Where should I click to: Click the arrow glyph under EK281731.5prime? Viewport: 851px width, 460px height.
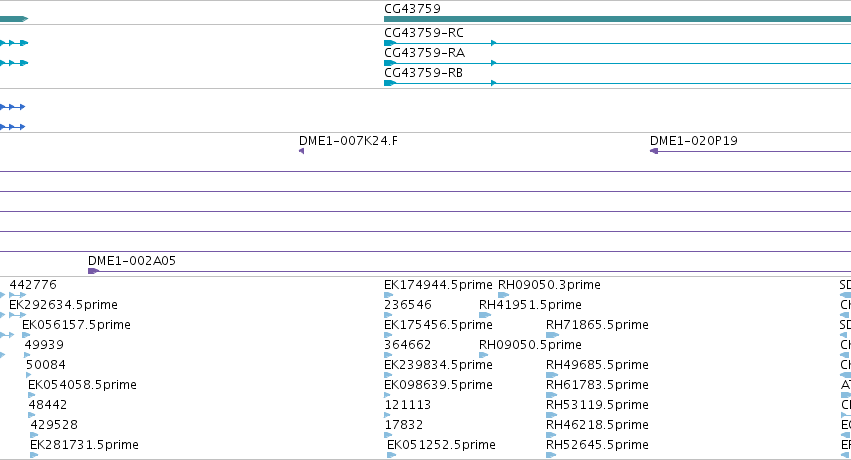pos(34,455)
